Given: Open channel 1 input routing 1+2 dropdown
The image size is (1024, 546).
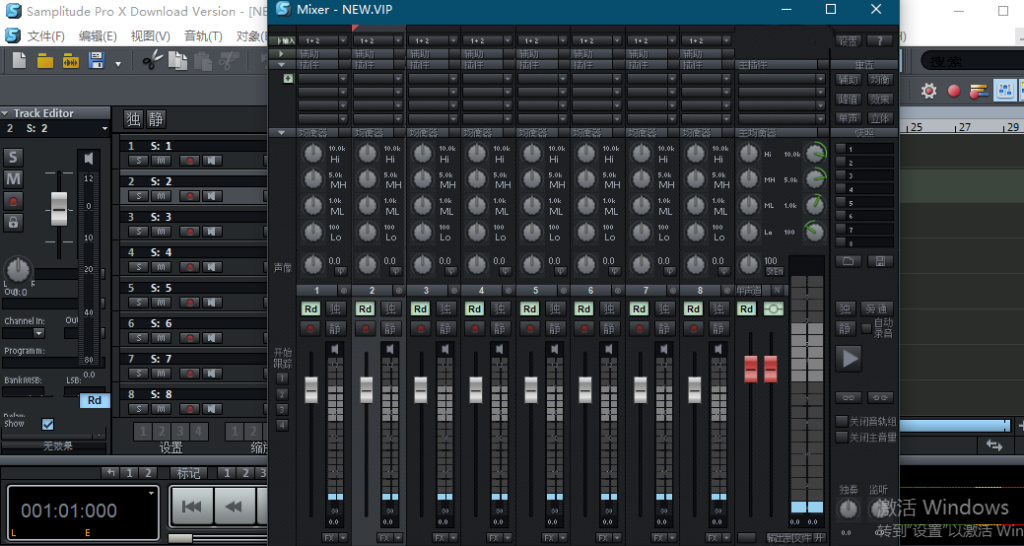Looking at the screenshot, I should point(312,41).
